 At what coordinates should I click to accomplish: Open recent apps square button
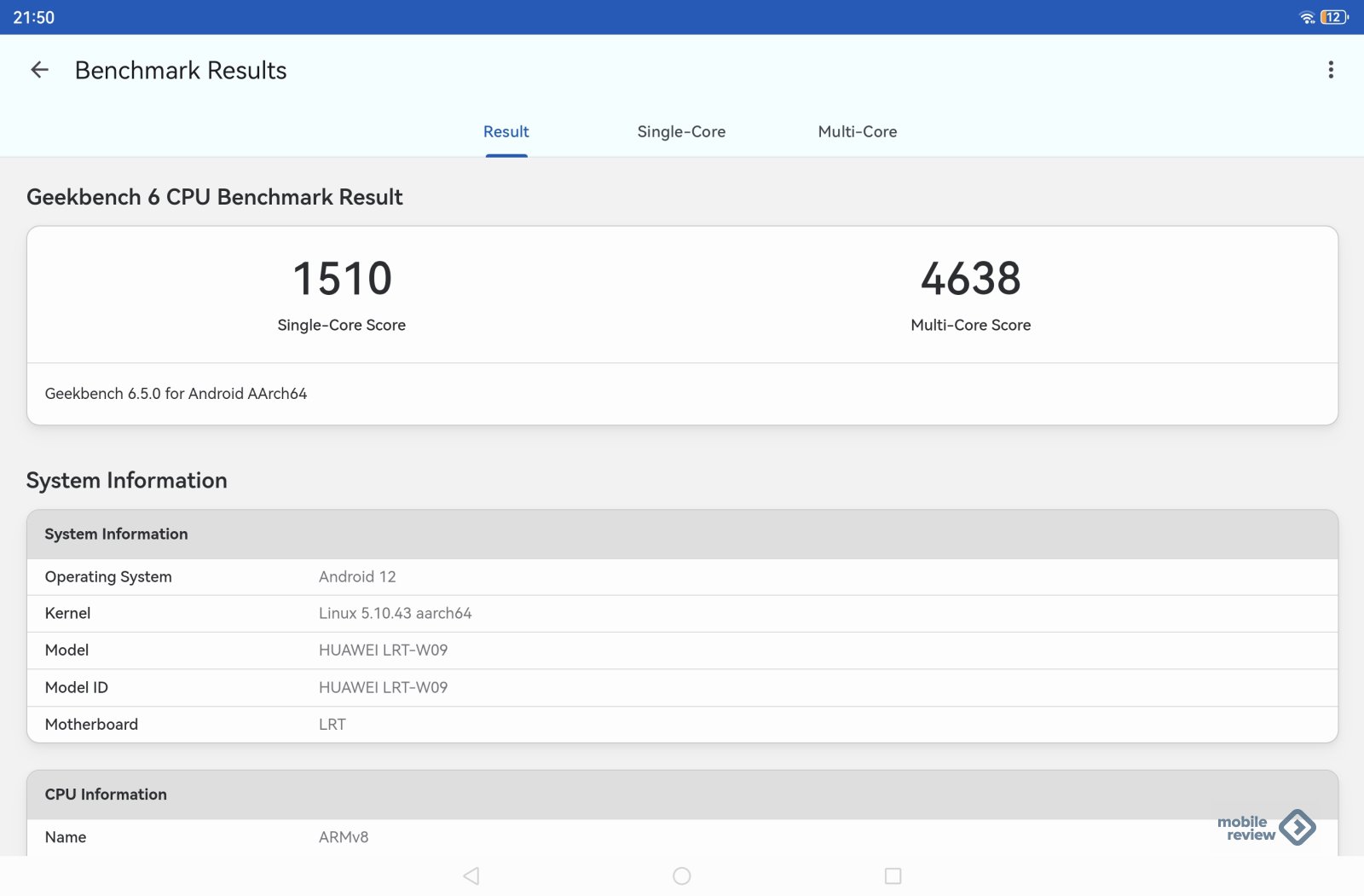[893, 876]
